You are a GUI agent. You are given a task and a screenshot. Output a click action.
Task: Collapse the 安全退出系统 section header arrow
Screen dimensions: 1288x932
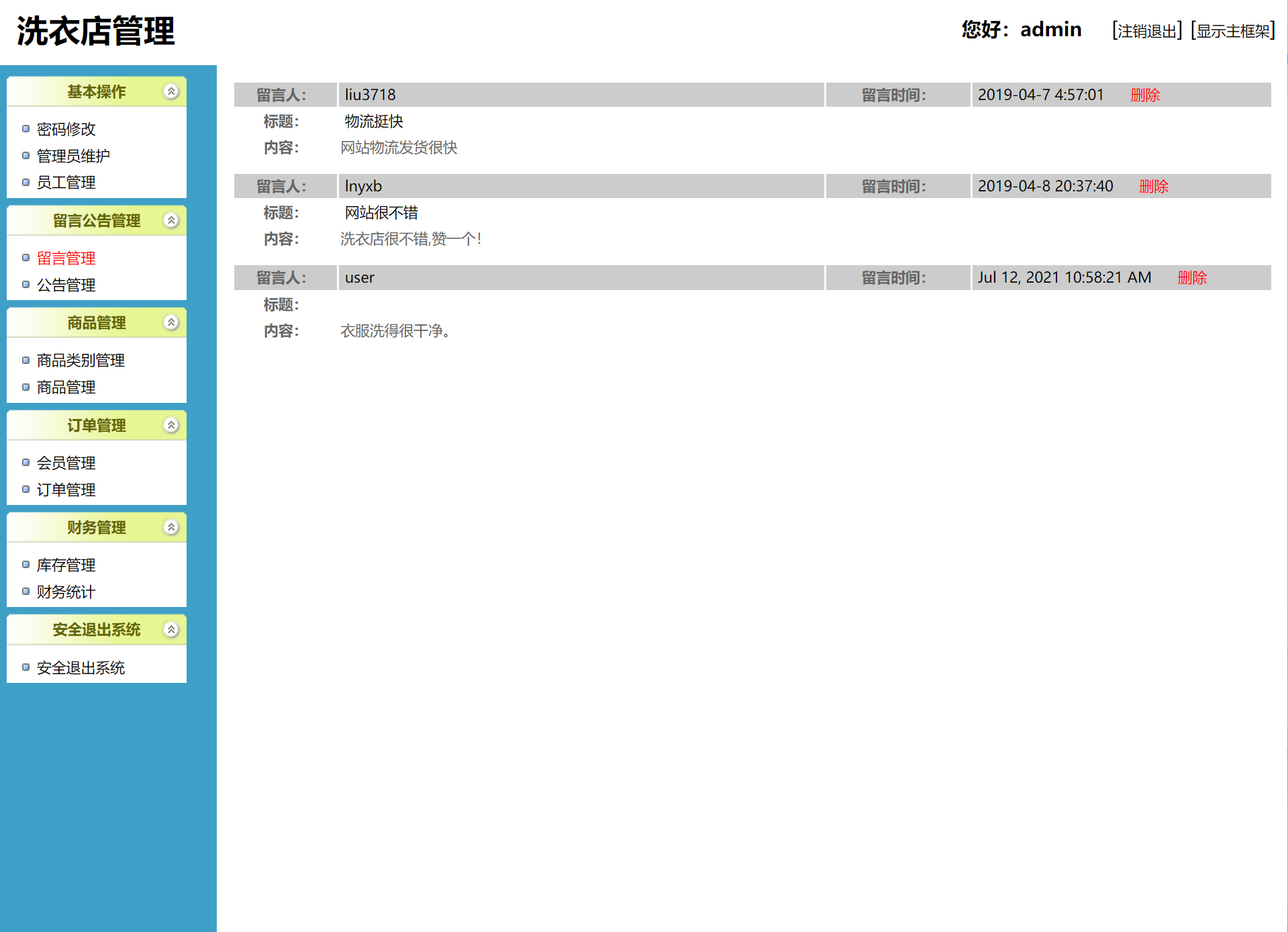(171, 629)
